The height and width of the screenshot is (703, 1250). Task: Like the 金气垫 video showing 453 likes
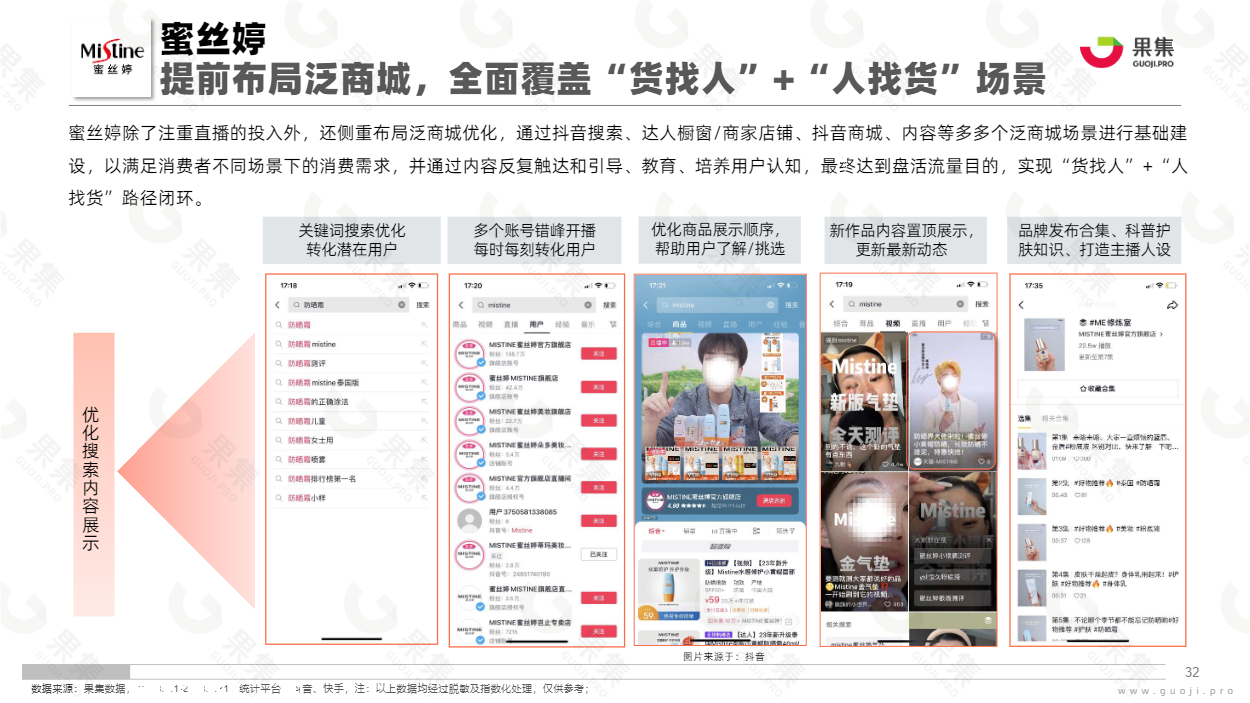pos(889,604)
